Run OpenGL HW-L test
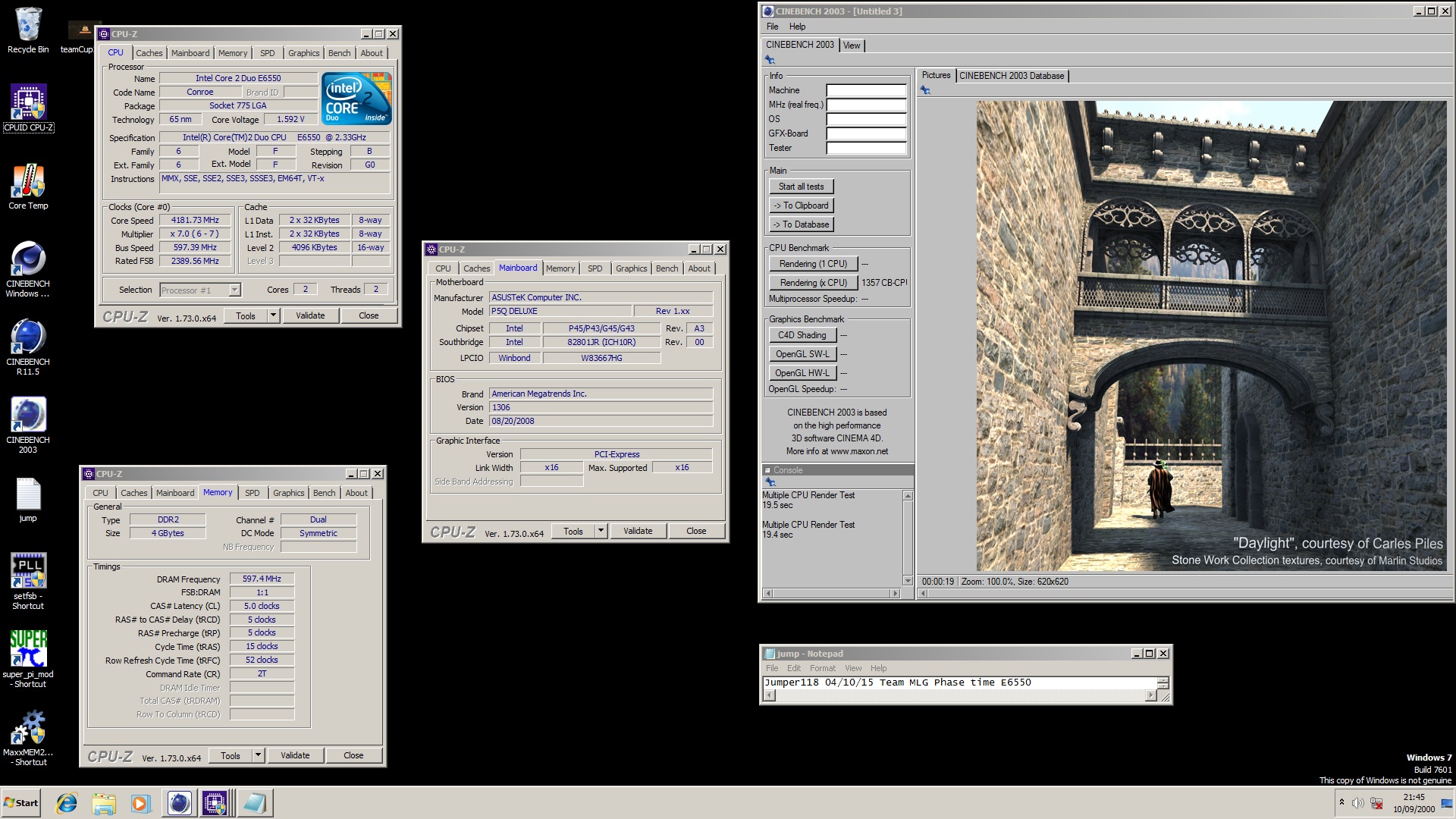Screen dimensions: 1456x819 tap(802, 373)
